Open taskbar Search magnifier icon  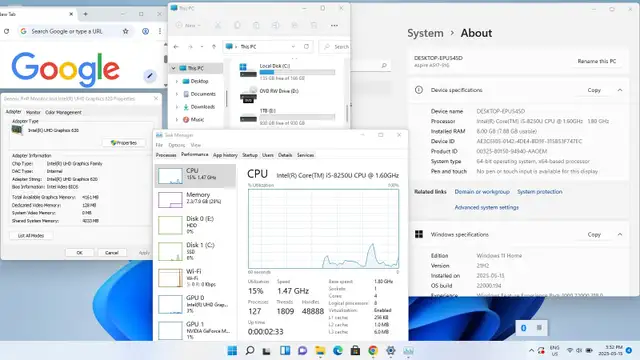(250, 351)
